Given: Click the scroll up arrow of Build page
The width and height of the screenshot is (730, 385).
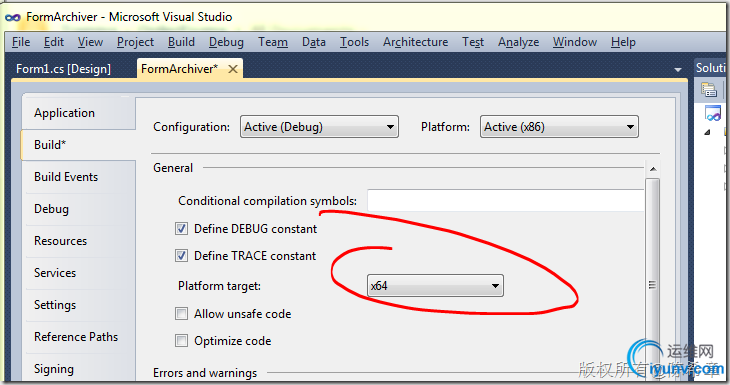Looking at the screenshot, I should point(653,169).
